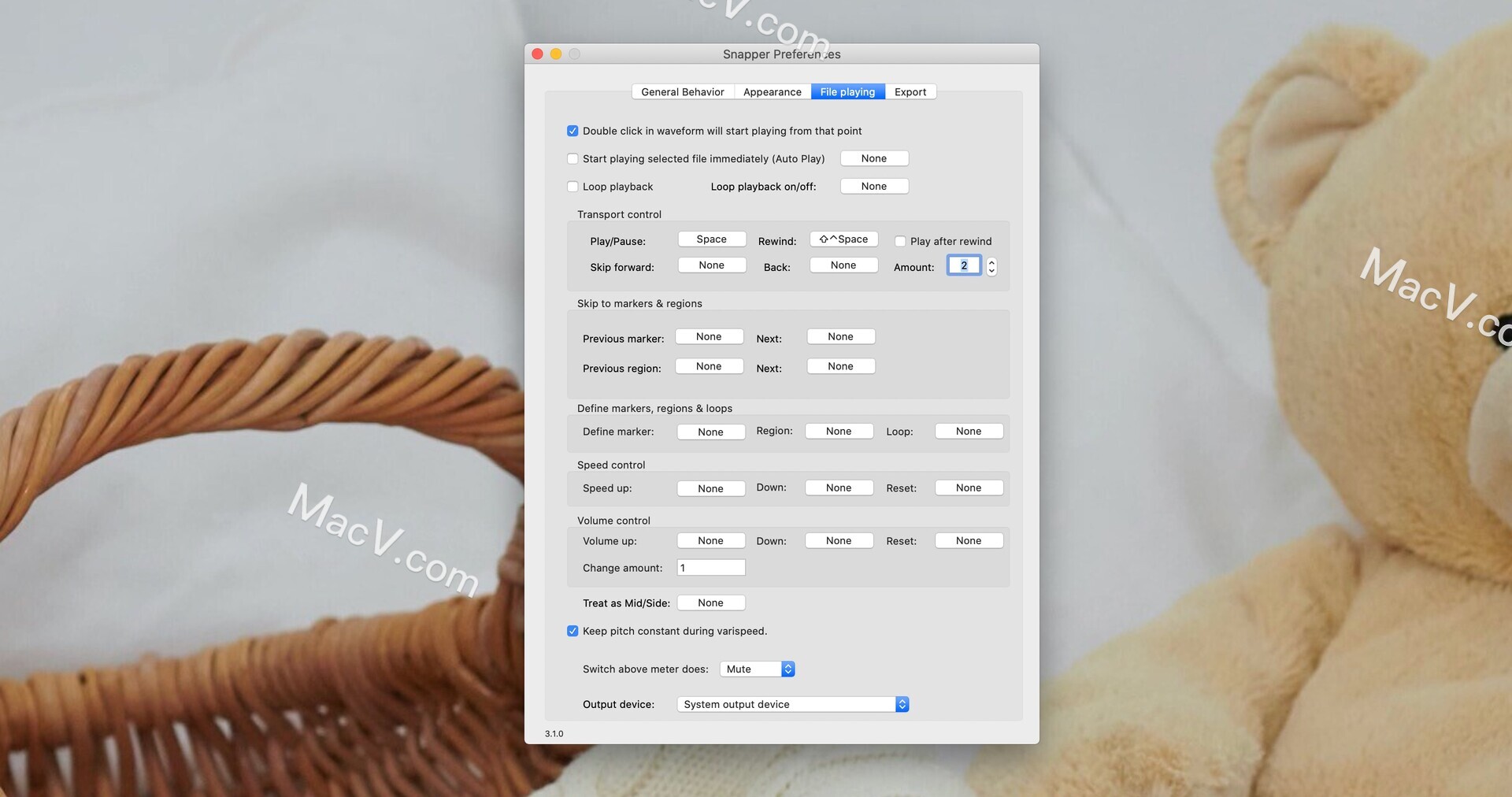
Task: Enable Start playing selected file immediately
Action: point(573,159)
